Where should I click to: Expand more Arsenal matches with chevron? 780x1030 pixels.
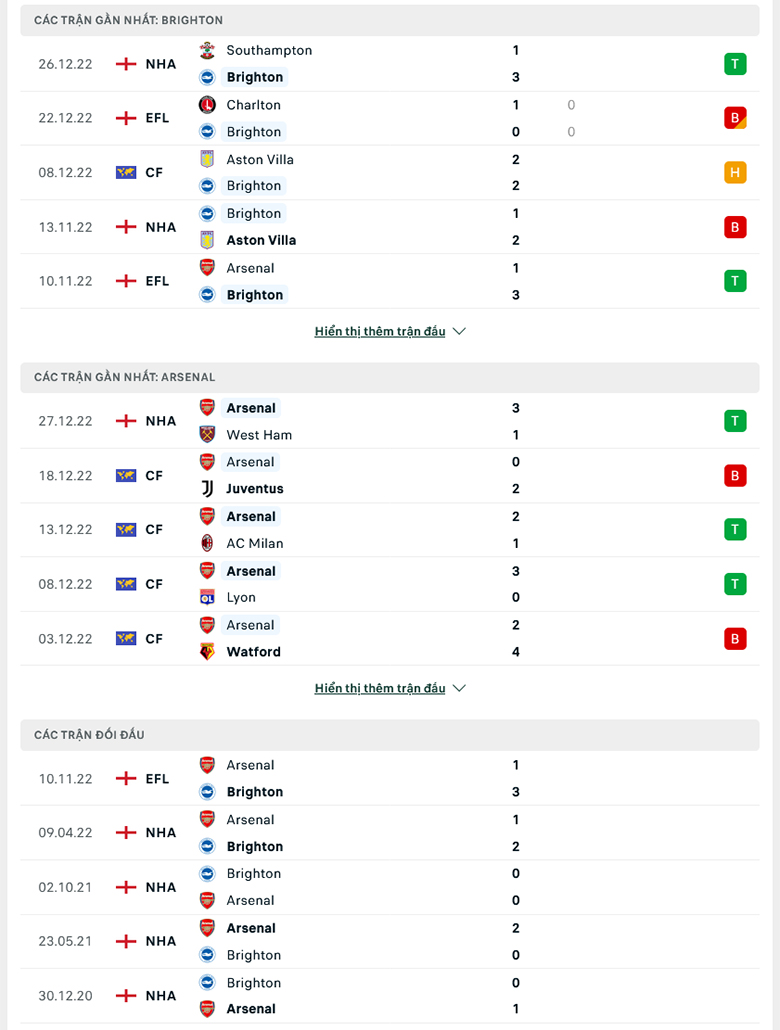click(459, 688)
